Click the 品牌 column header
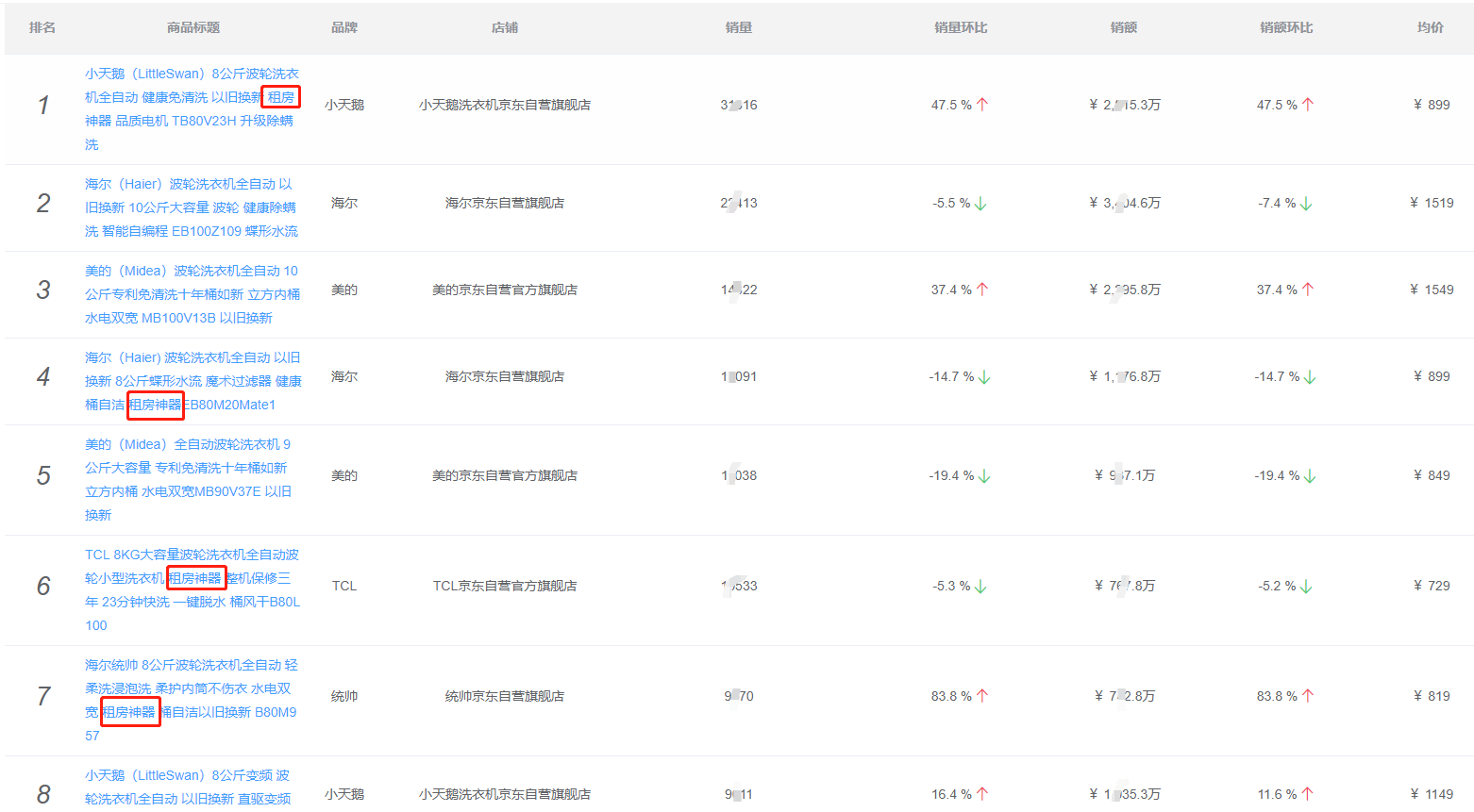Image resolution: width=1474 pixels, height=812 pixels. click(x=344, y=27)
